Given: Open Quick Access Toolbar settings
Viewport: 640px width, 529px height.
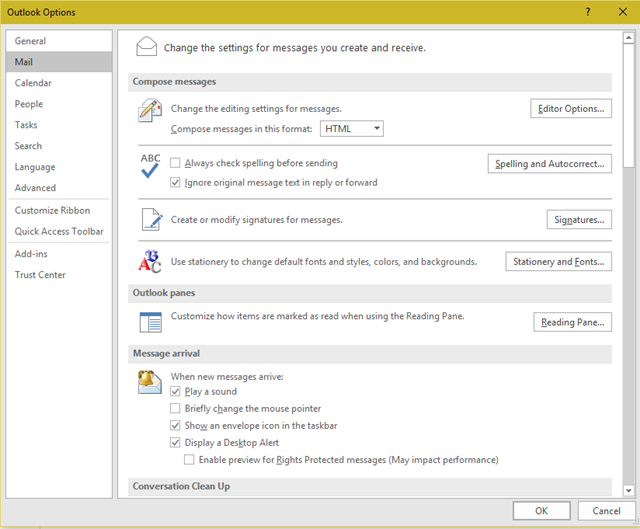Looking at the screenshot, I should (x=59, y=231).
